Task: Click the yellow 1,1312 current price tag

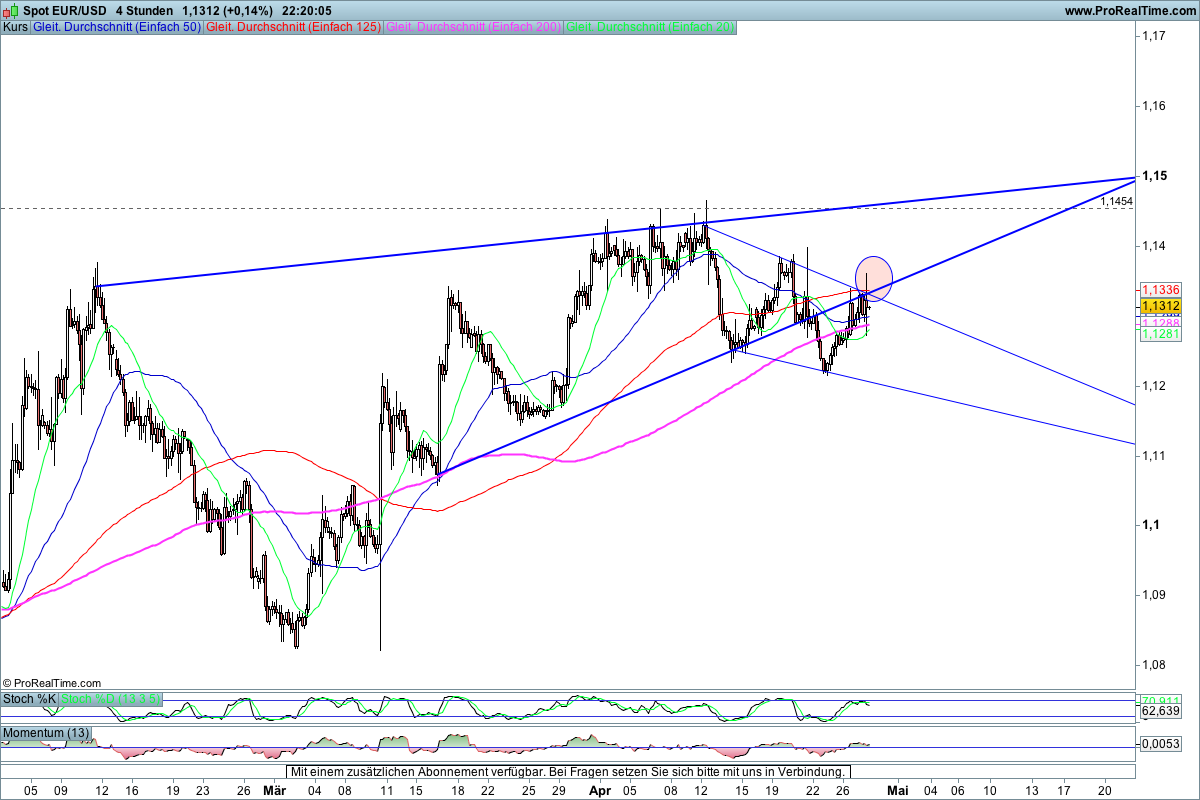Action: [1161, 306]
